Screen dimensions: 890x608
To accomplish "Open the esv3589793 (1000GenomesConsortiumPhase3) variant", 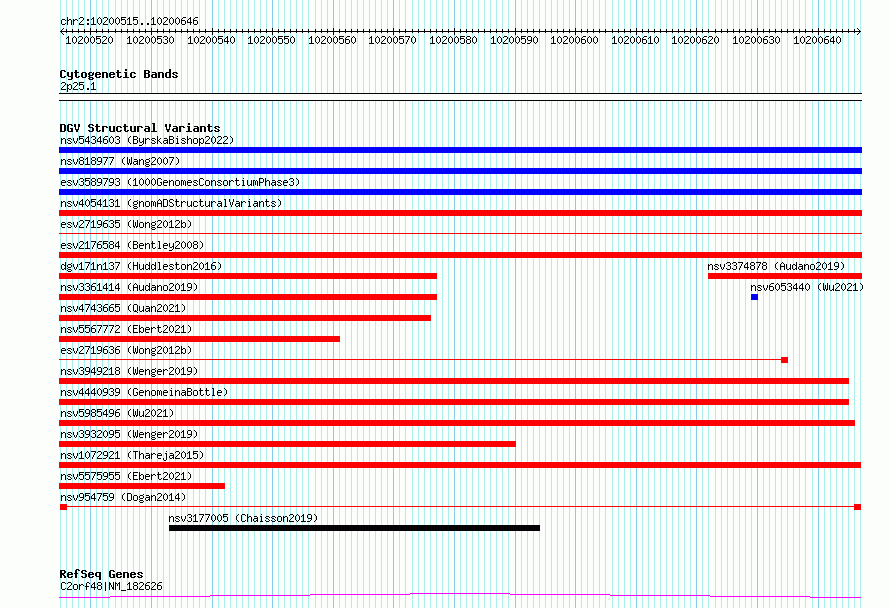I will (x=180, y=182).
